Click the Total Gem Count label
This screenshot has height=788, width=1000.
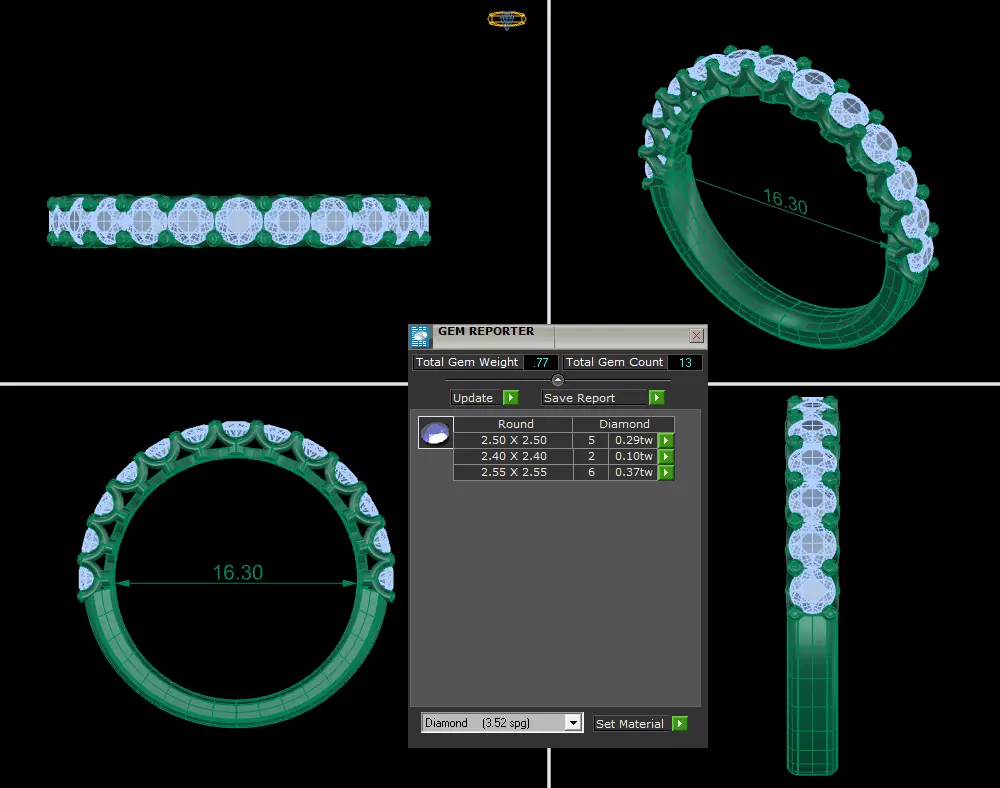coord(614,362)
